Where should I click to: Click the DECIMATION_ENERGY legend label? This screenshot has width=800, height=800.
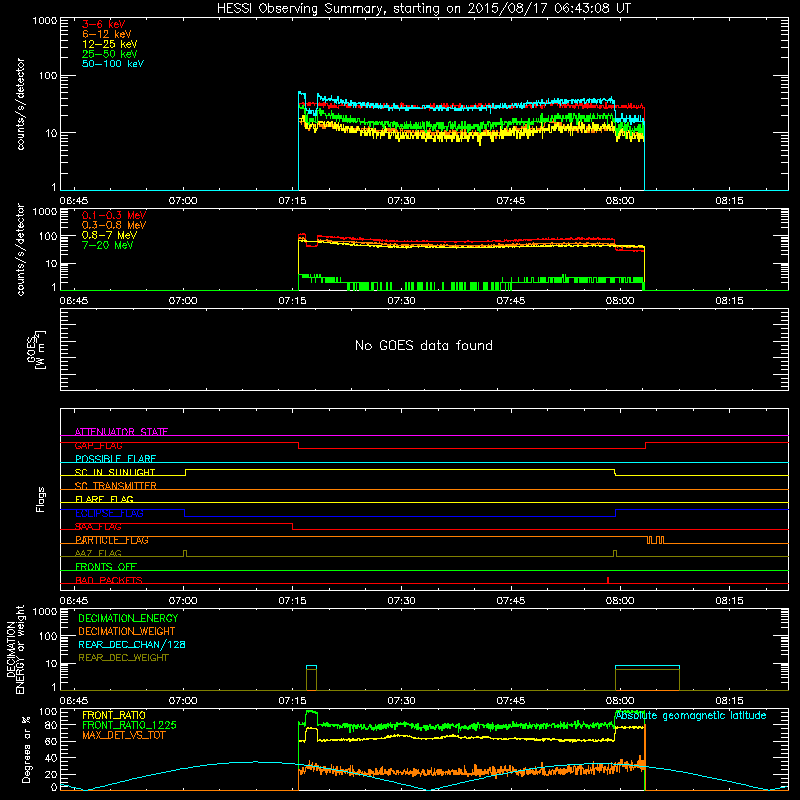(128, 618)
